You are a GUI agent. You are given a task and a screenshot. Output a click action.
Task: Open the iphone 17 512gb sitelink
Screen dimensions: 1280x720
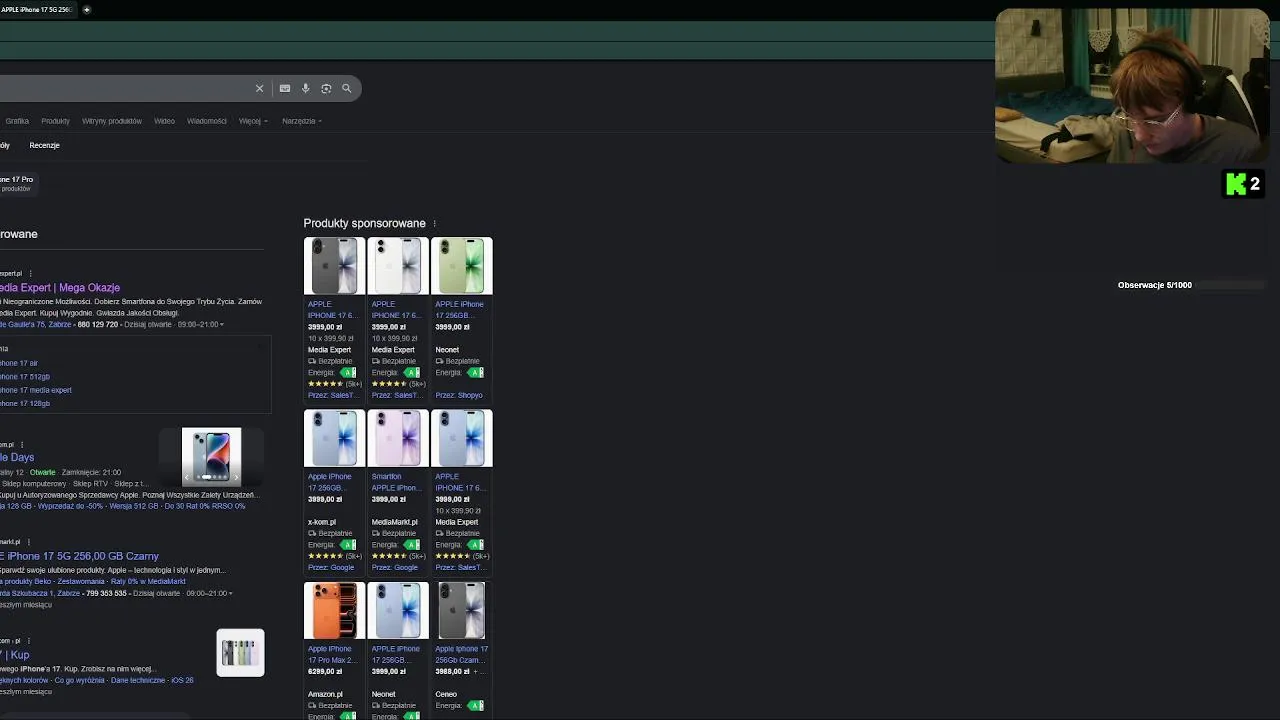tap(25, 377)
